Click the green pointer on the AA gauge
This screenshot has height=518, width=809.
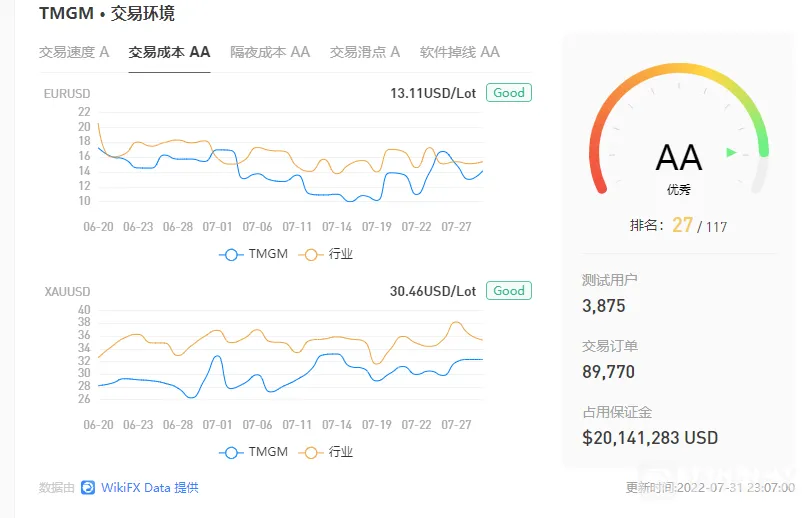click(x=731, y=152)
